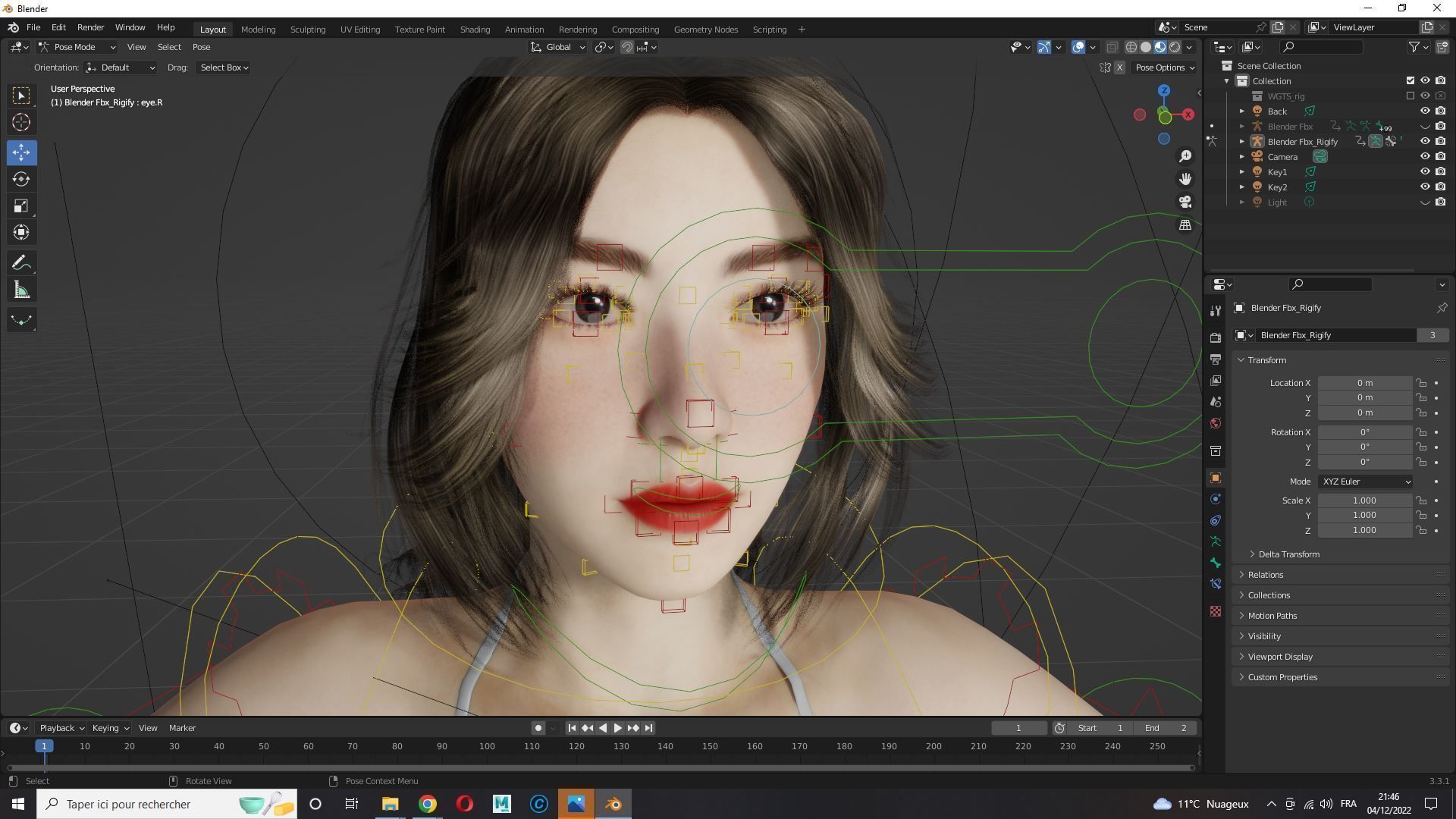Open the Pose menu in header

tap(201, 47)
